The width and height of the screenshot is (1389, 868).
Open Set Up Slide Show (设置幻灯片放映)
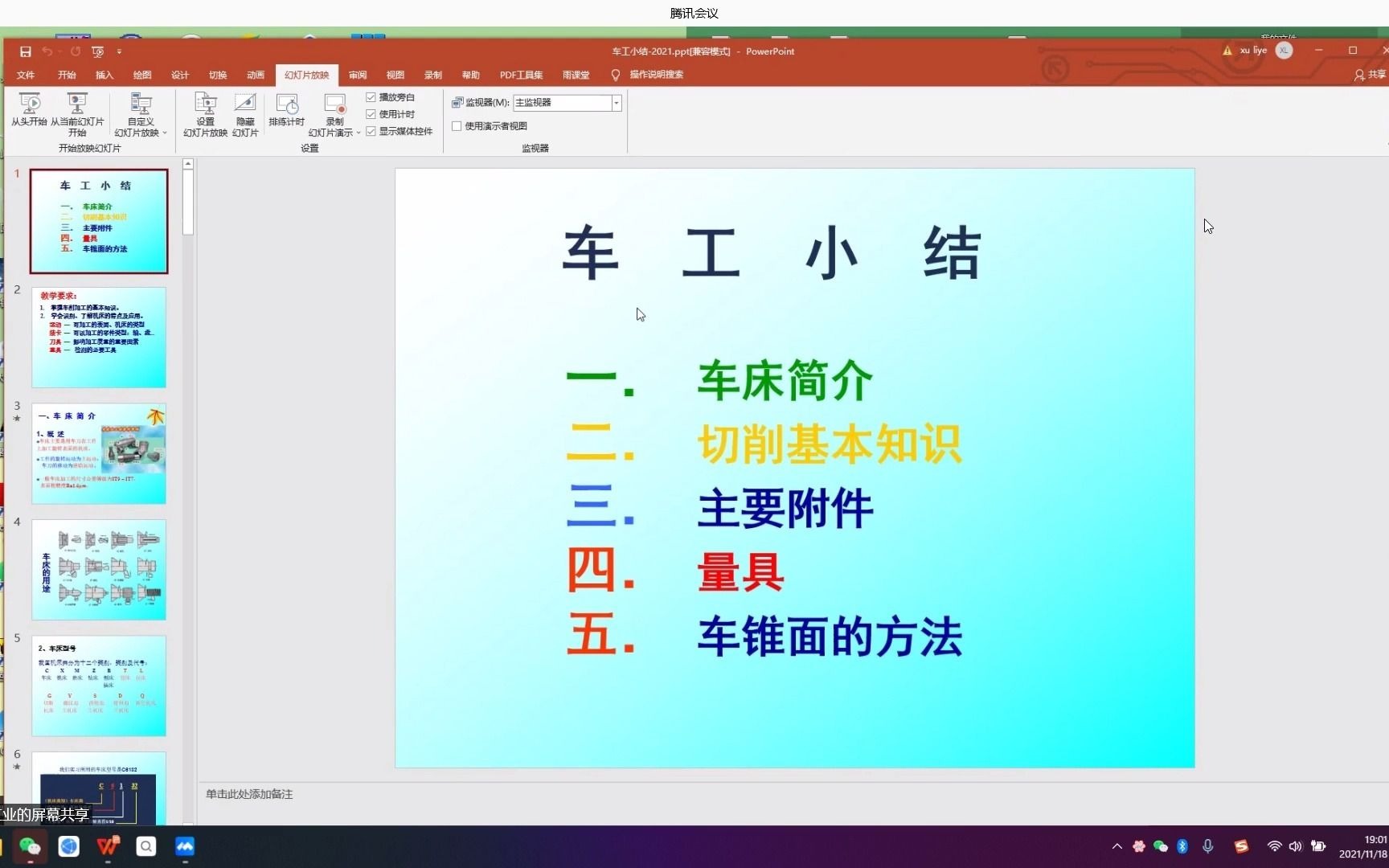205,114
